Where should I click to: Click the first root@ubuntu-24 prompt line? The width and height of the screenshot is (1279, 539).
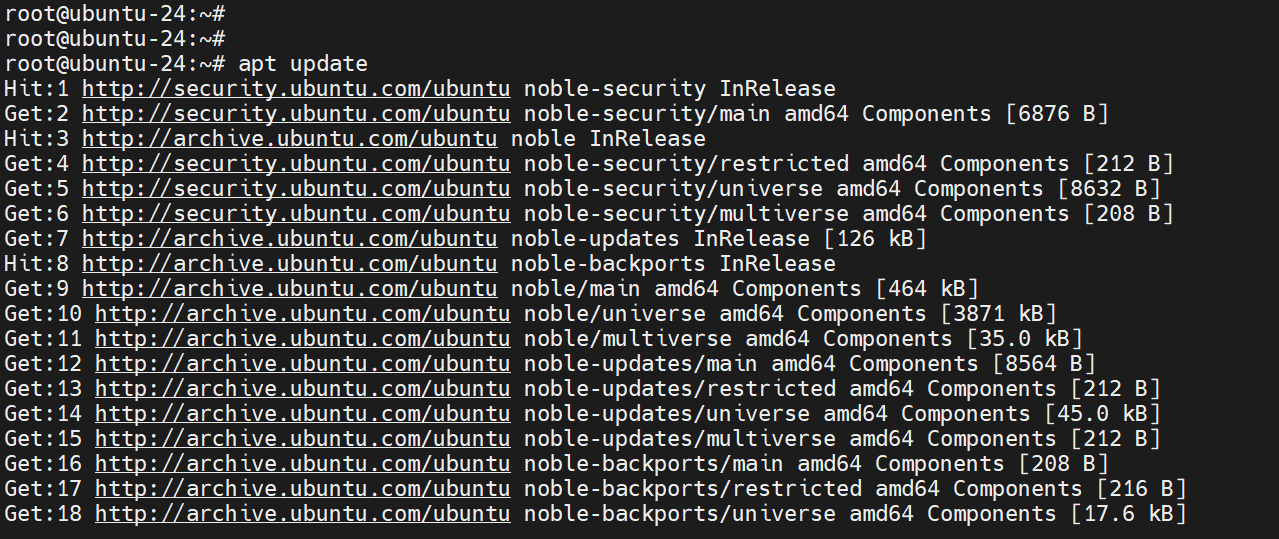(114, 13)
